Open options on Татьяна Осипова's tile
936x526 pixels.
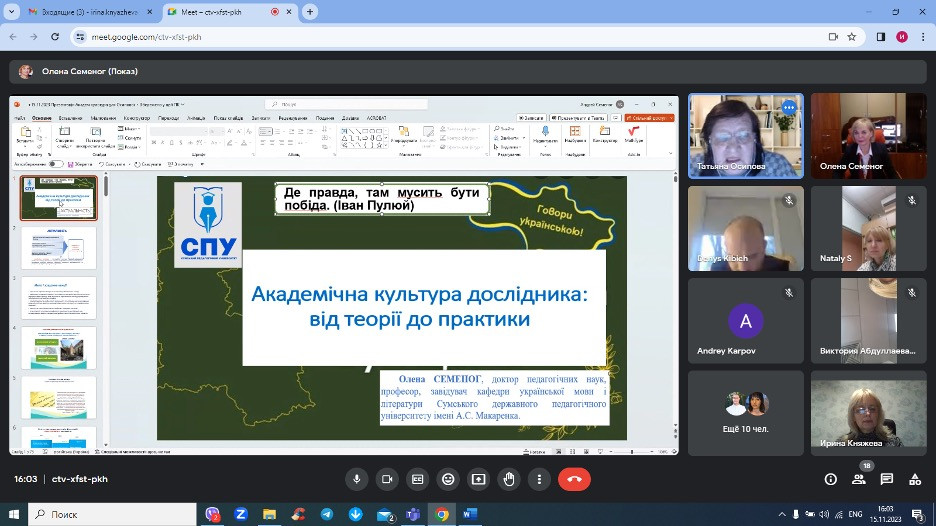tap(788, 107)
